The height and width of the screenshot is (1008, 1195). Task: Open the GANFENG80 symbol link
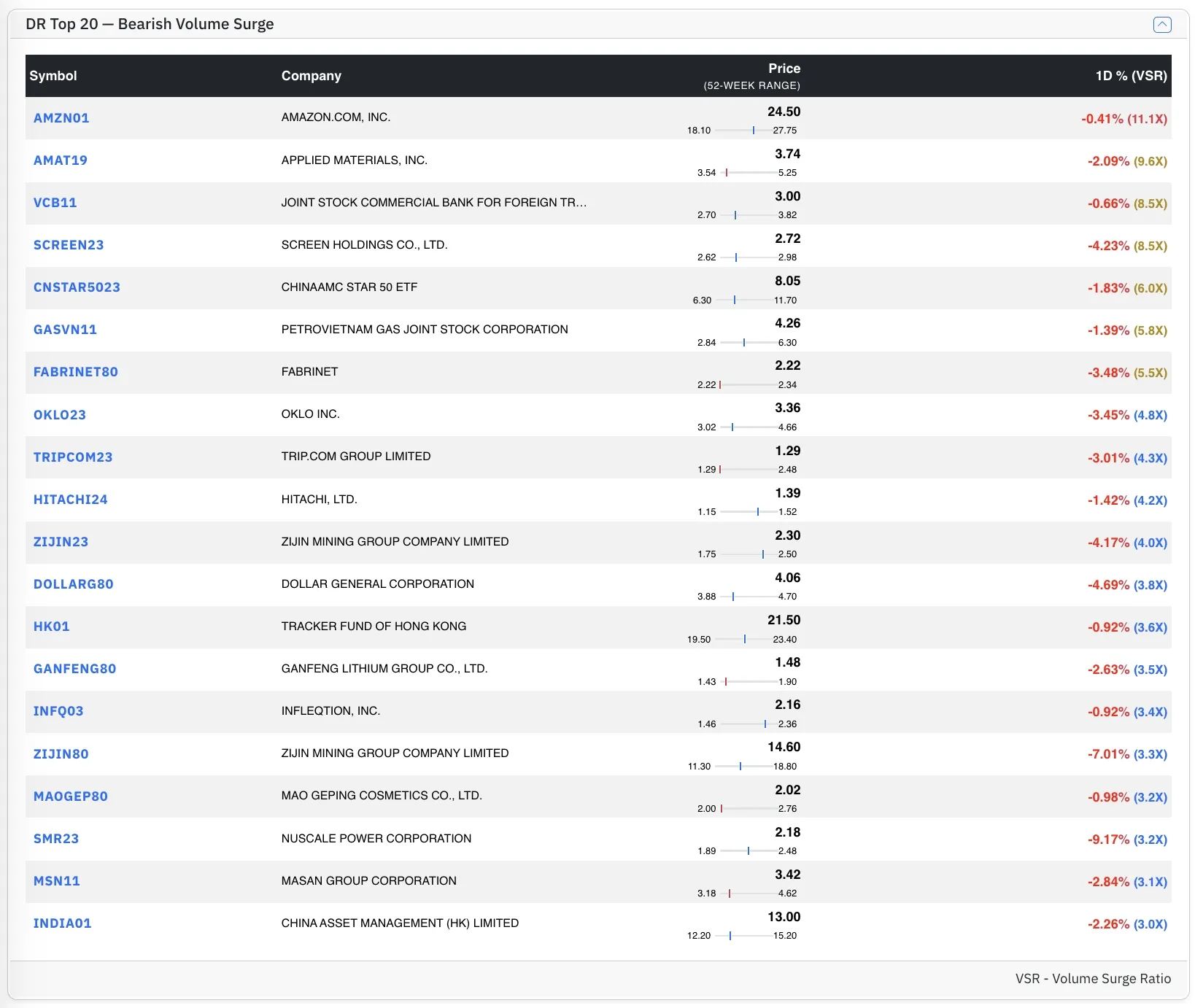(x=75, y=669)
